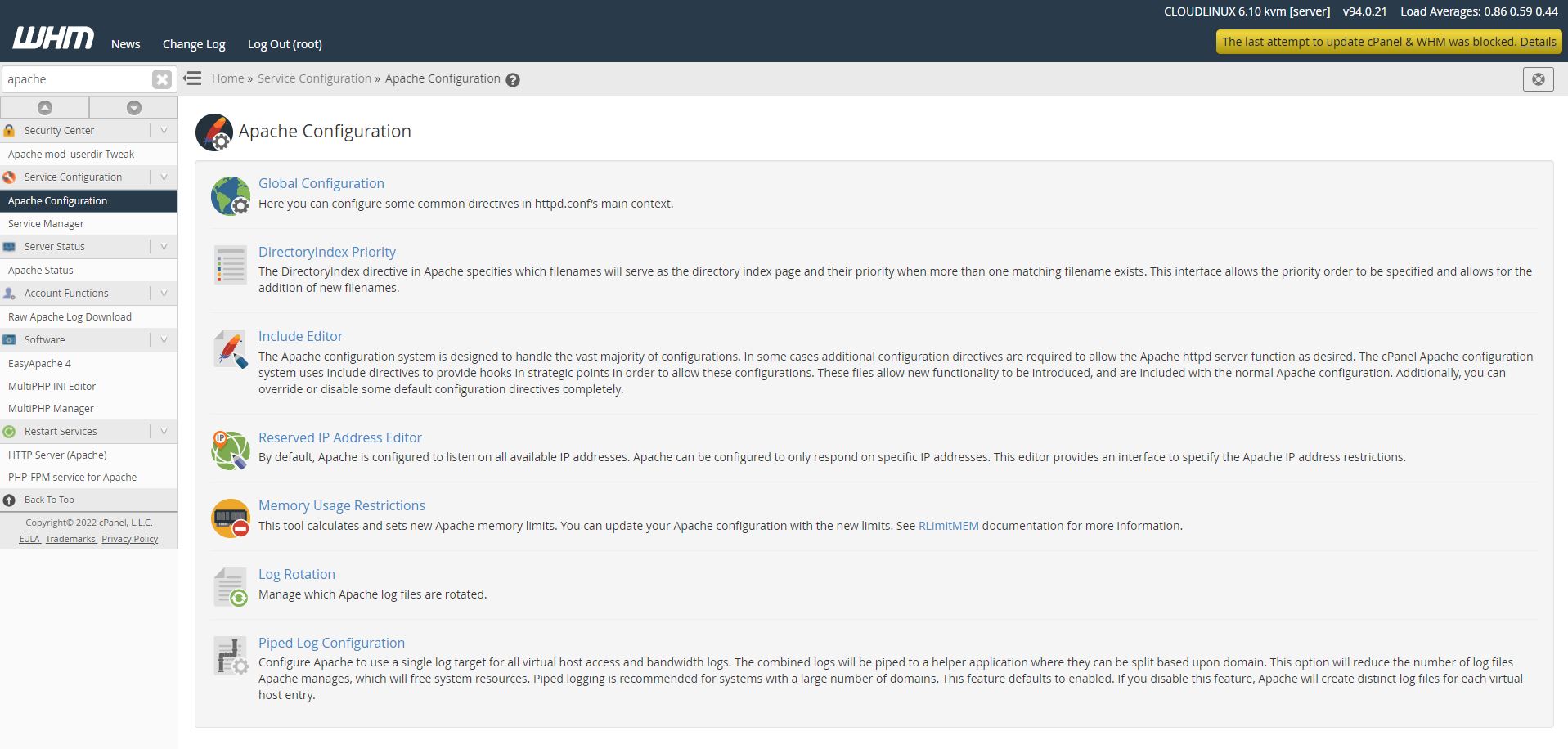1568x749 pixels.
Task: Collapse the Account Functions section chevron
Action: (164, 294)
